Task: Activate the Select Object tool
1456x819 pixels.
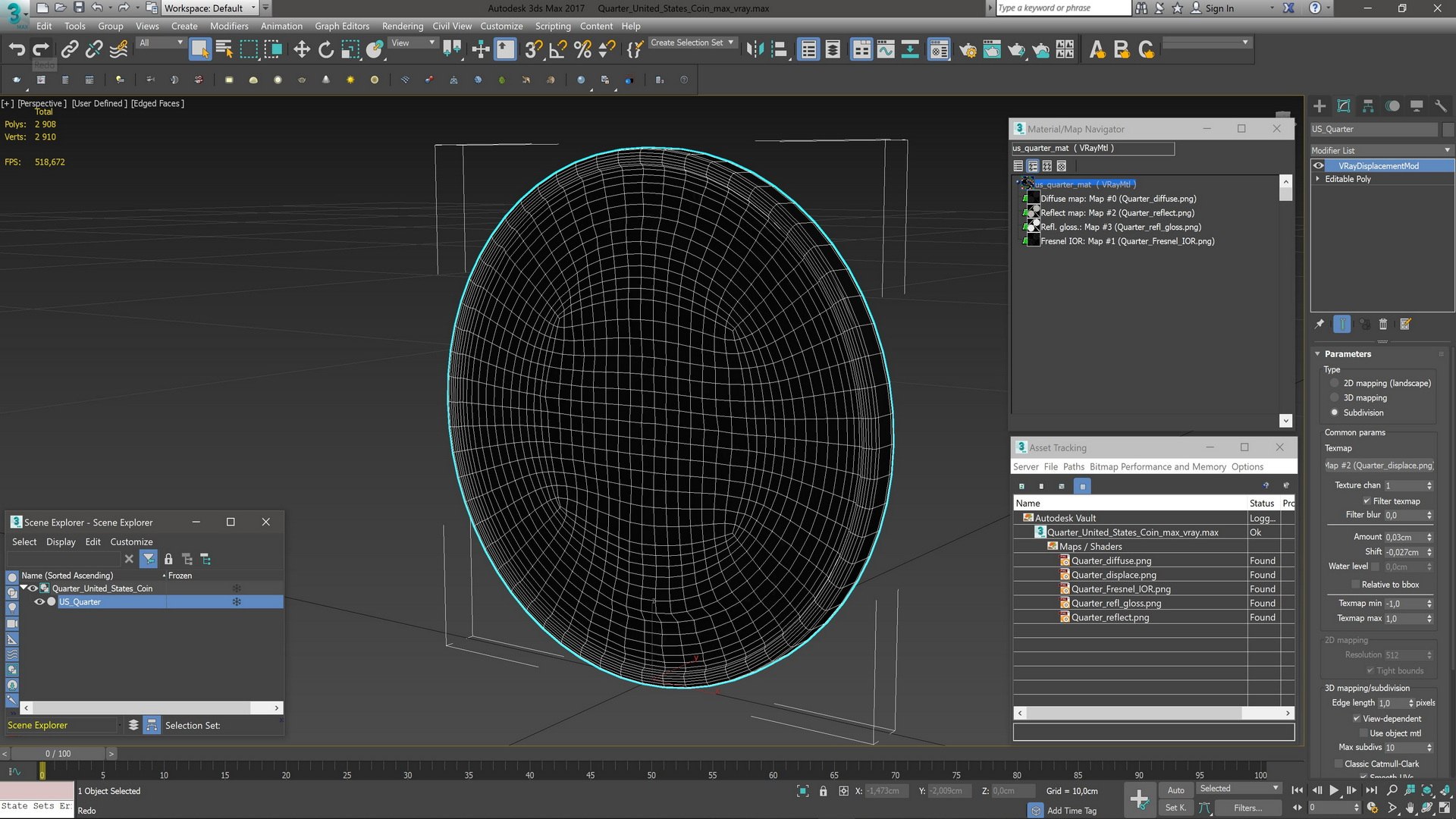Action: pyautogui.click(x=199, y=50)
